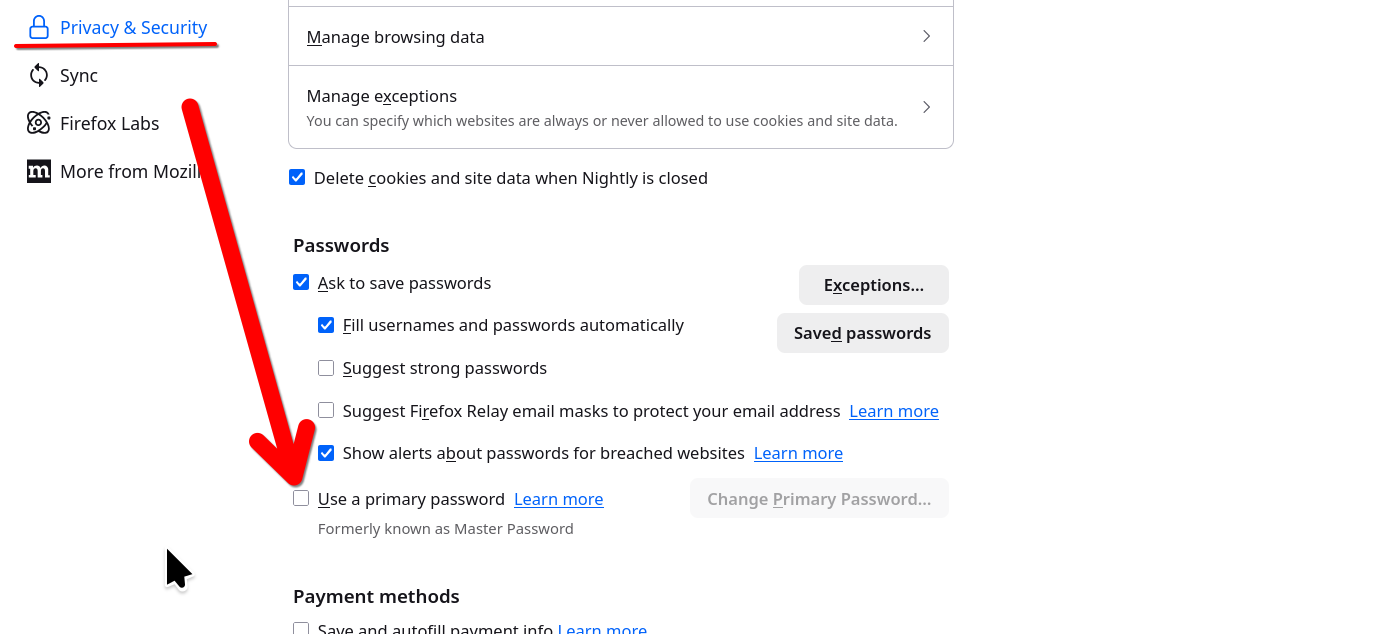
Task: Click the Firefox Labs flask icon
Action: 39,124
